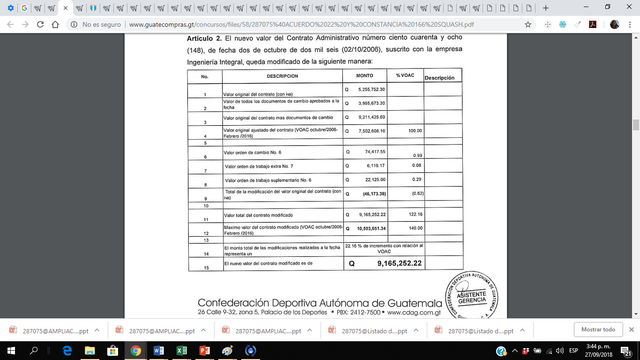
Task: Click the www.cdag.com.gt footer text
Action: pyautogui.click(x=414, y=313)
